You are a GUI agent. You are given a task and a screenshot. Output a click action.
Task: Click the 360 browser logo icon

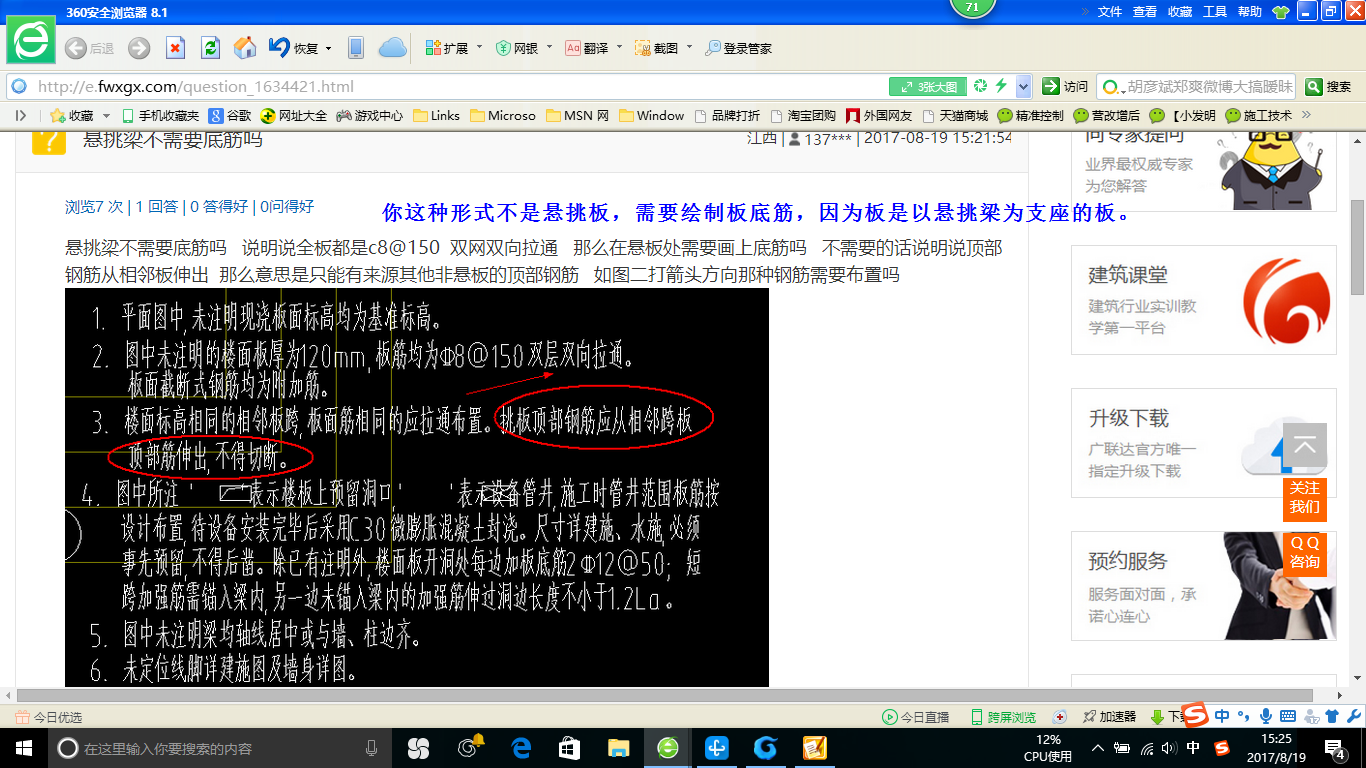[31, 40]
